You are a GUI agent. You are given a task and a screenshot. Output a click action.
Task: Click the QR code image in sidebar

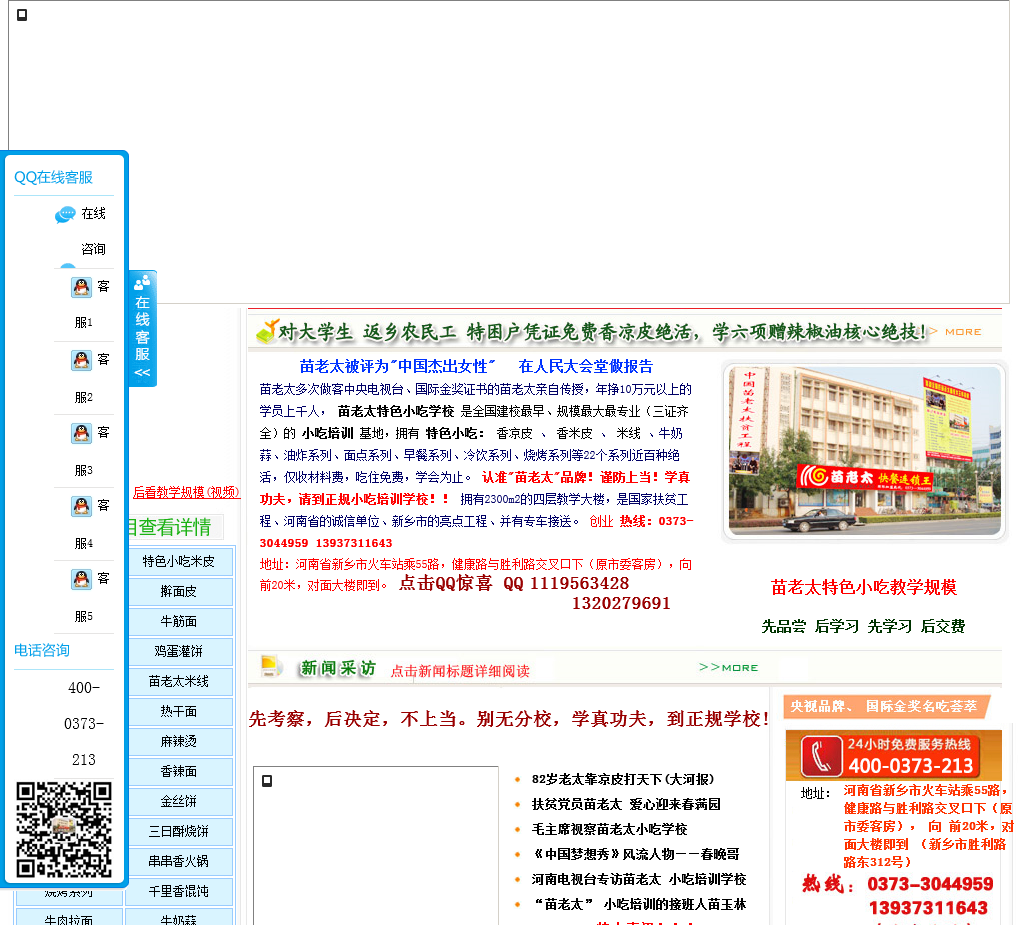tap(64, 830)
